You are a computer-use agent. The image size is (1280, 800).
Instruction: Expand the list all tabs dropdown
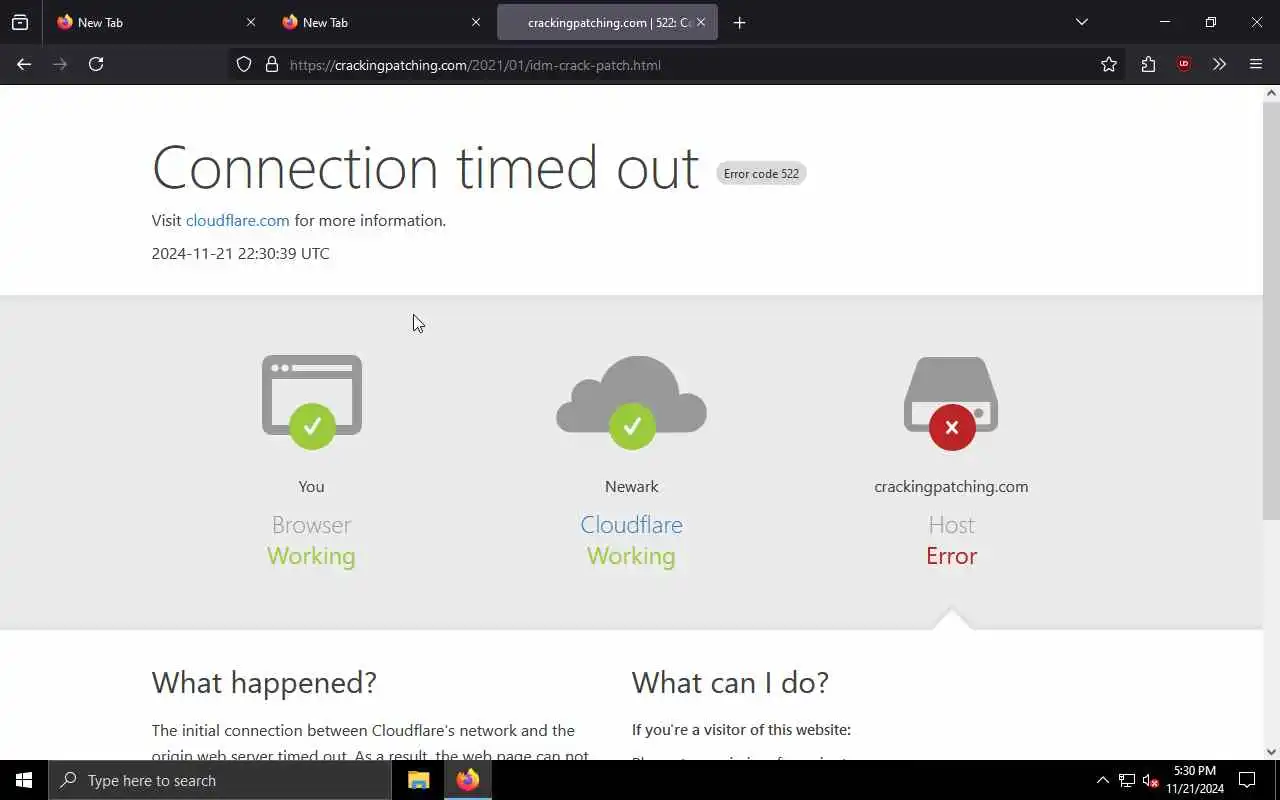(x=1082, y=22)
